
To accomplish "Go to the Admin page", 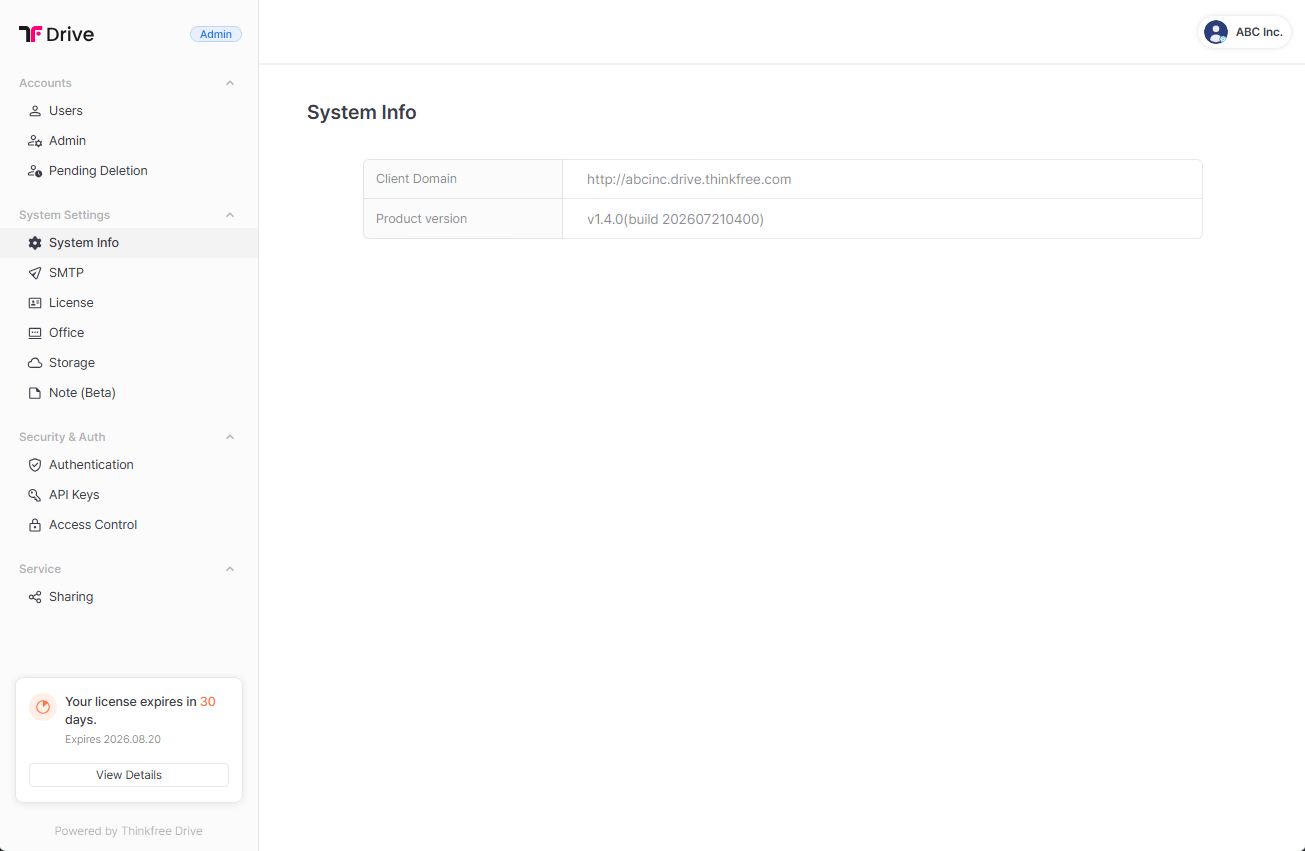I will 129,141.
